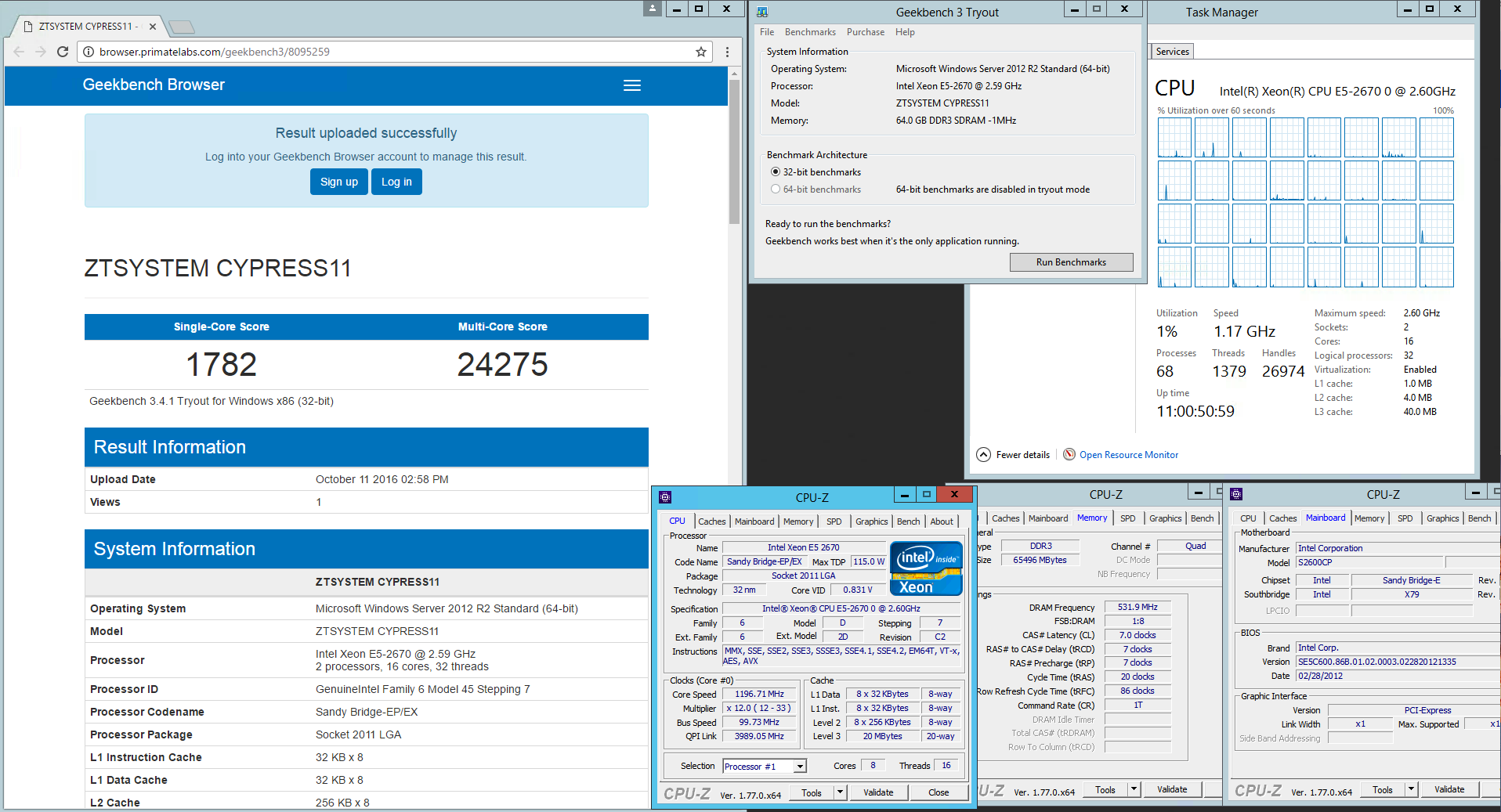Click the Intel Xeon inside logo
Viewport: 1501px width, 812px height.
pyautogui.click(x=926, y=568)
